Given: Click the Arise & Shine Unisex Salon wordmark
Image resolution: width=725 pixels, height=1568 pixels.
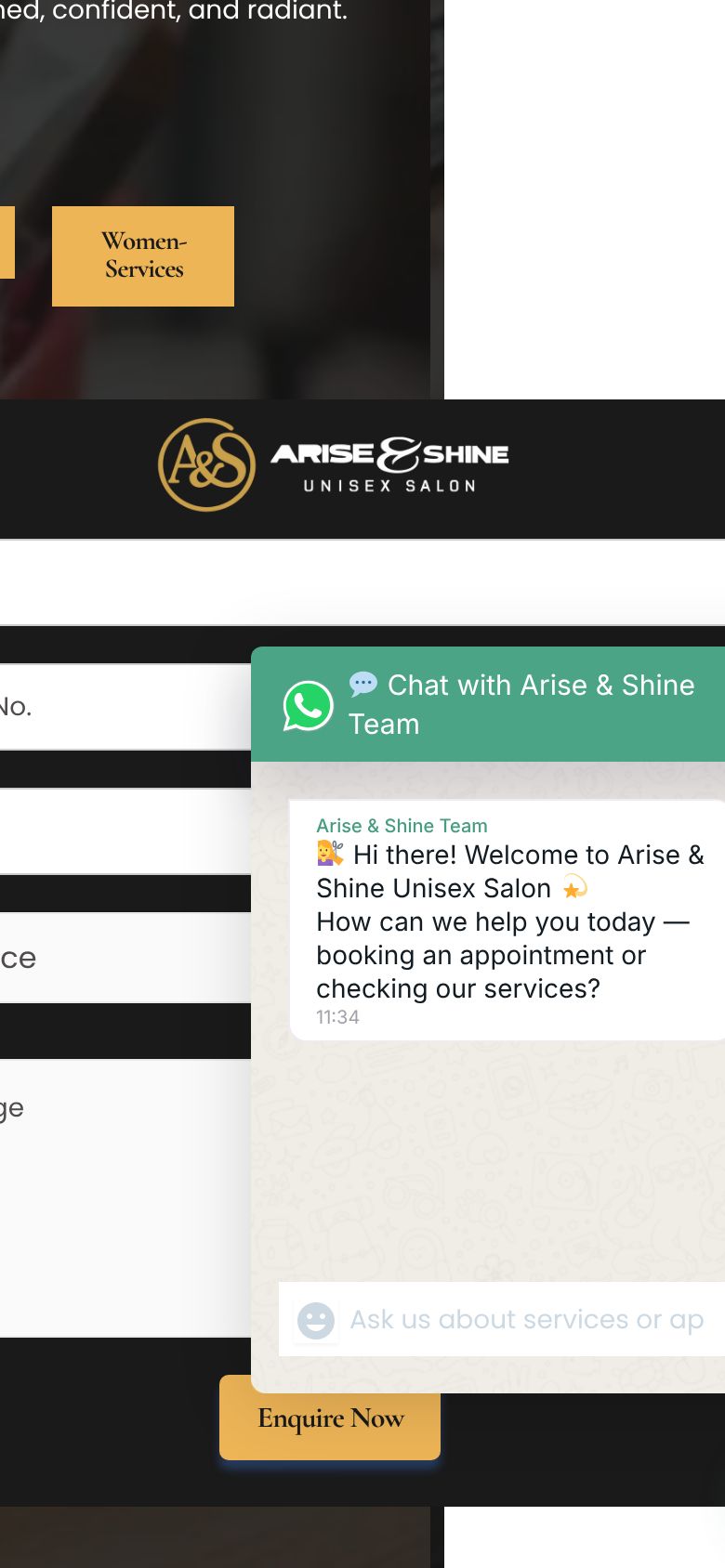Looking at the screenshot, I should pyautogui.click(x=389, y=464).
